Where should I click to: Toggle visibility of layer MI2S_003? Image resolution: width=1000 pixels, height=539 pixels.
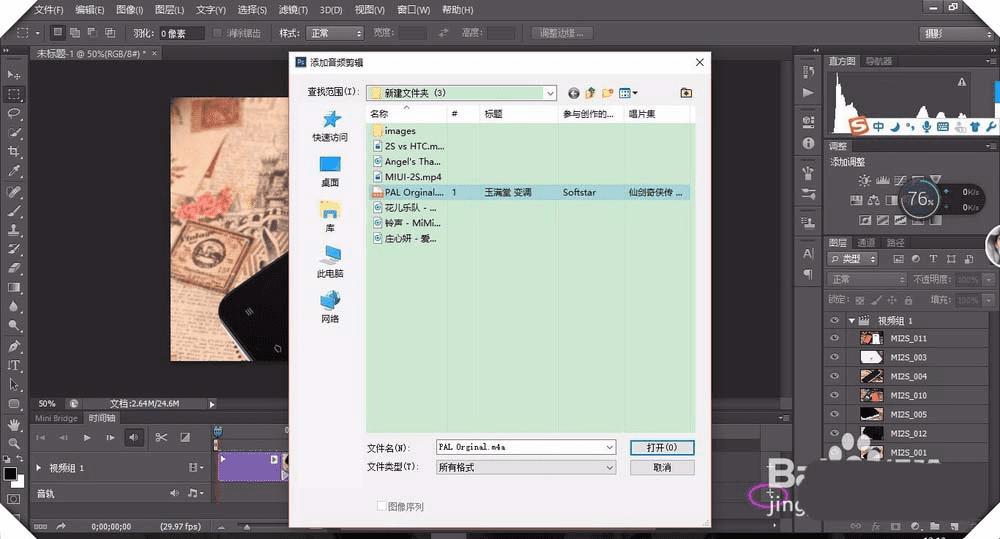pyautogui.click(x=834, y=357)
